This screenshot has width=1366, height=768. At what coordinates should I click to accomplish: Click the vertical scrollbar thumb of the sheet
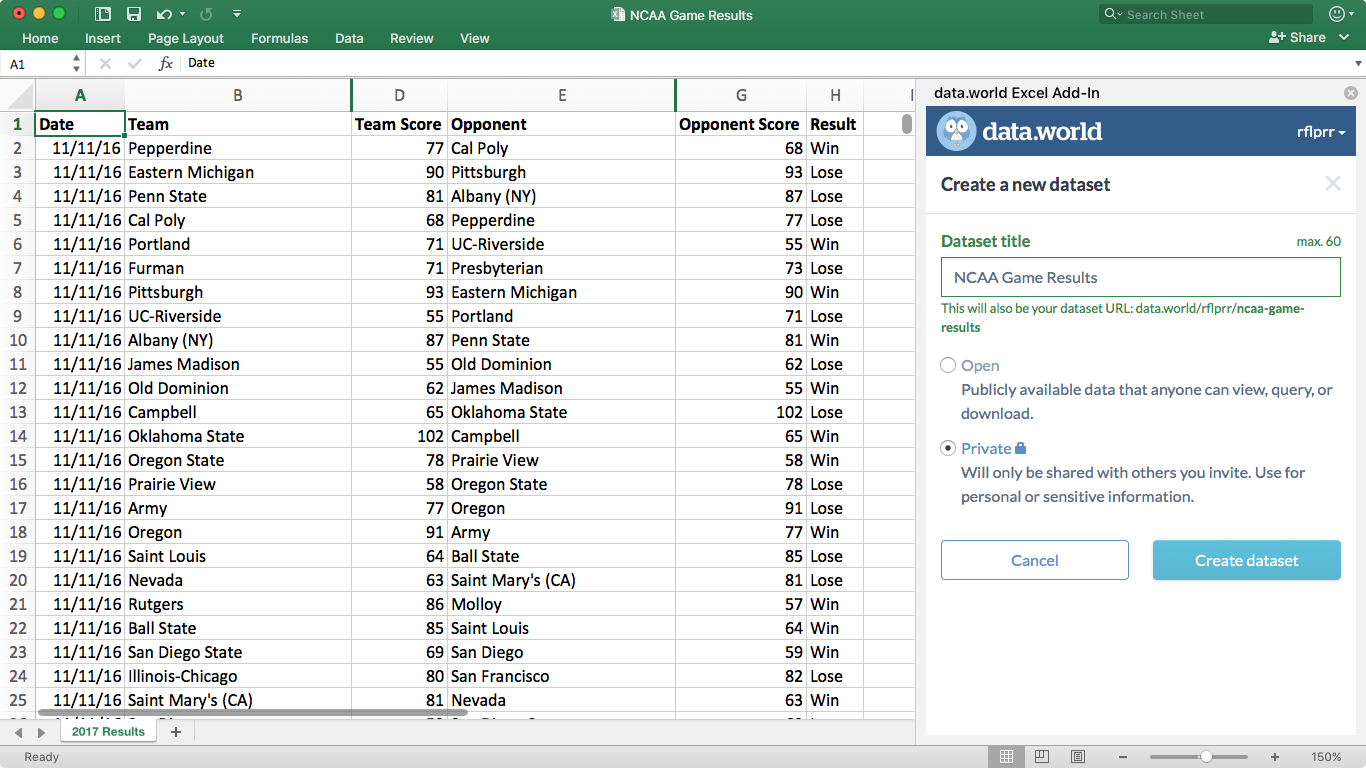coord(907,124)
